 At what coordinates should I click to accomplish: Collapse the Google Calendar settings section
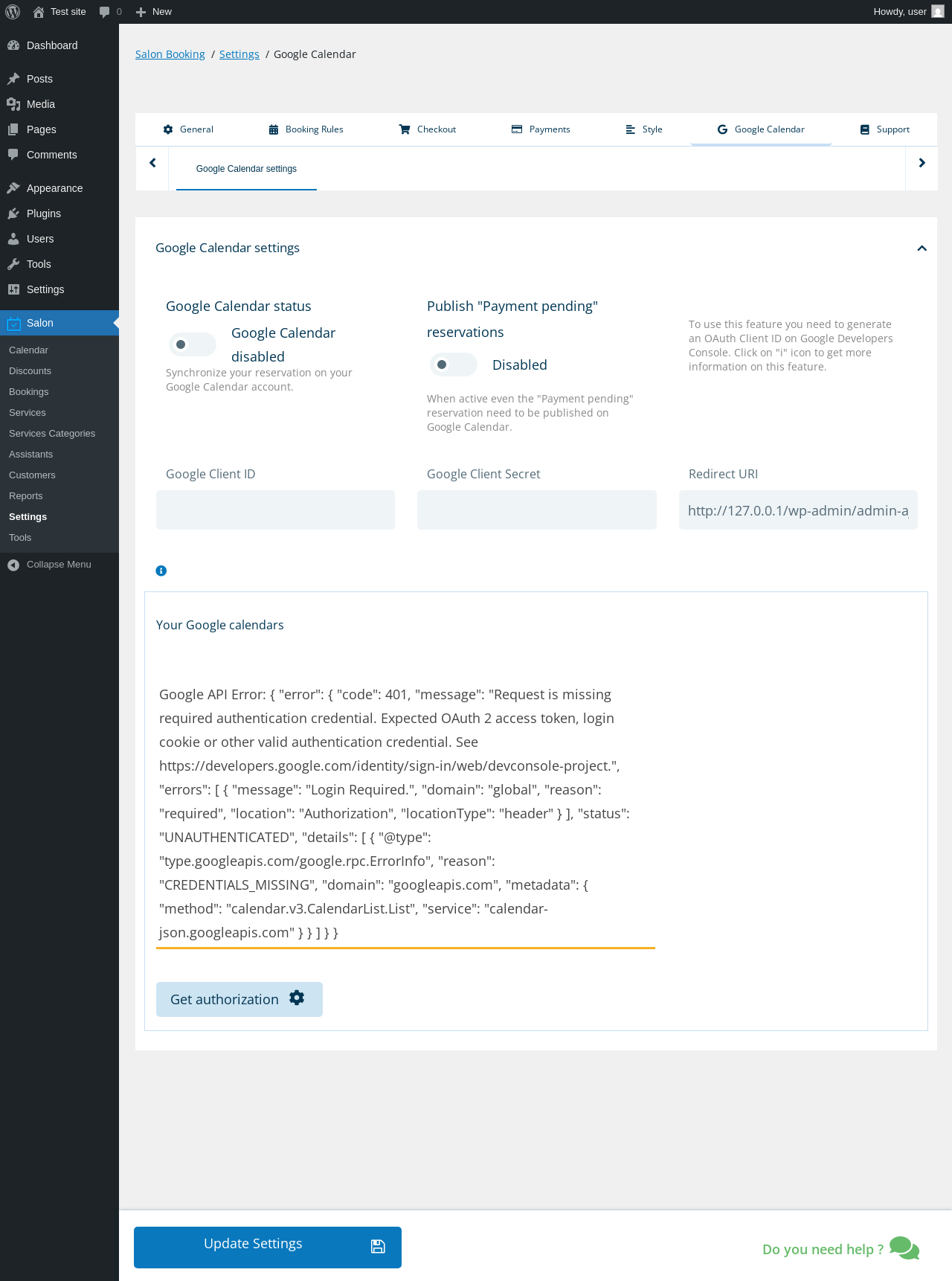[922, 248]
